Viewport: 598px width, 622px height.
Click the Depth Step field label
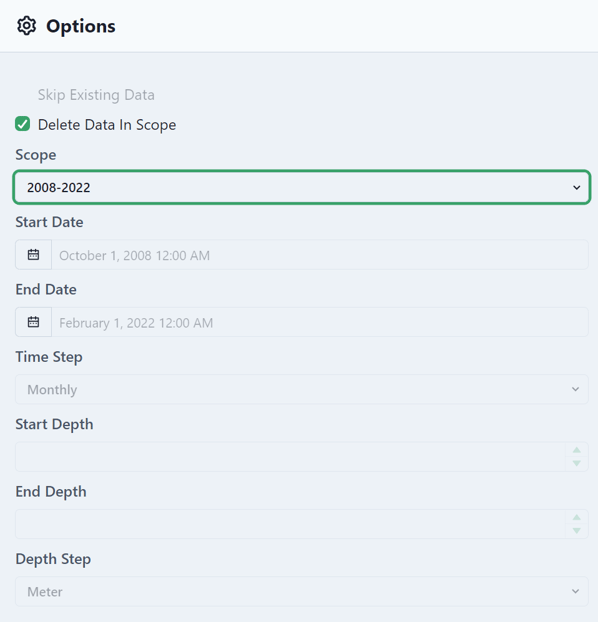[x=53, y=559]
